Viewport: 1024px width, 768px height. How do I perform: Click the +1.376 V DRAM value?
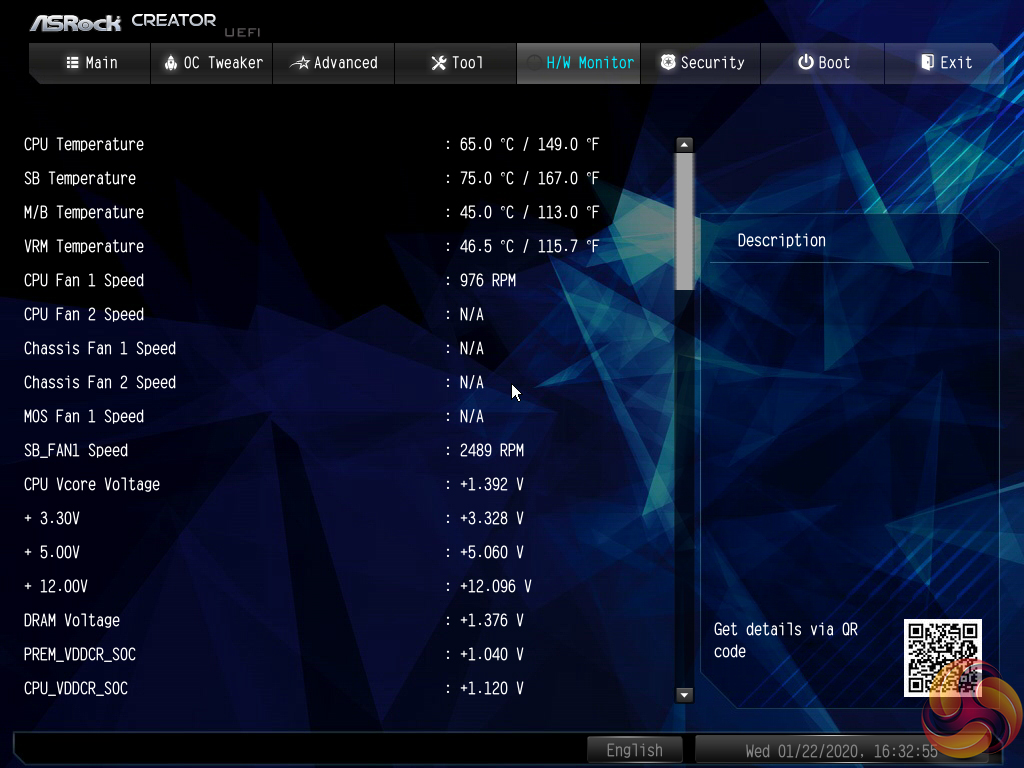click(x=492, y=620)
